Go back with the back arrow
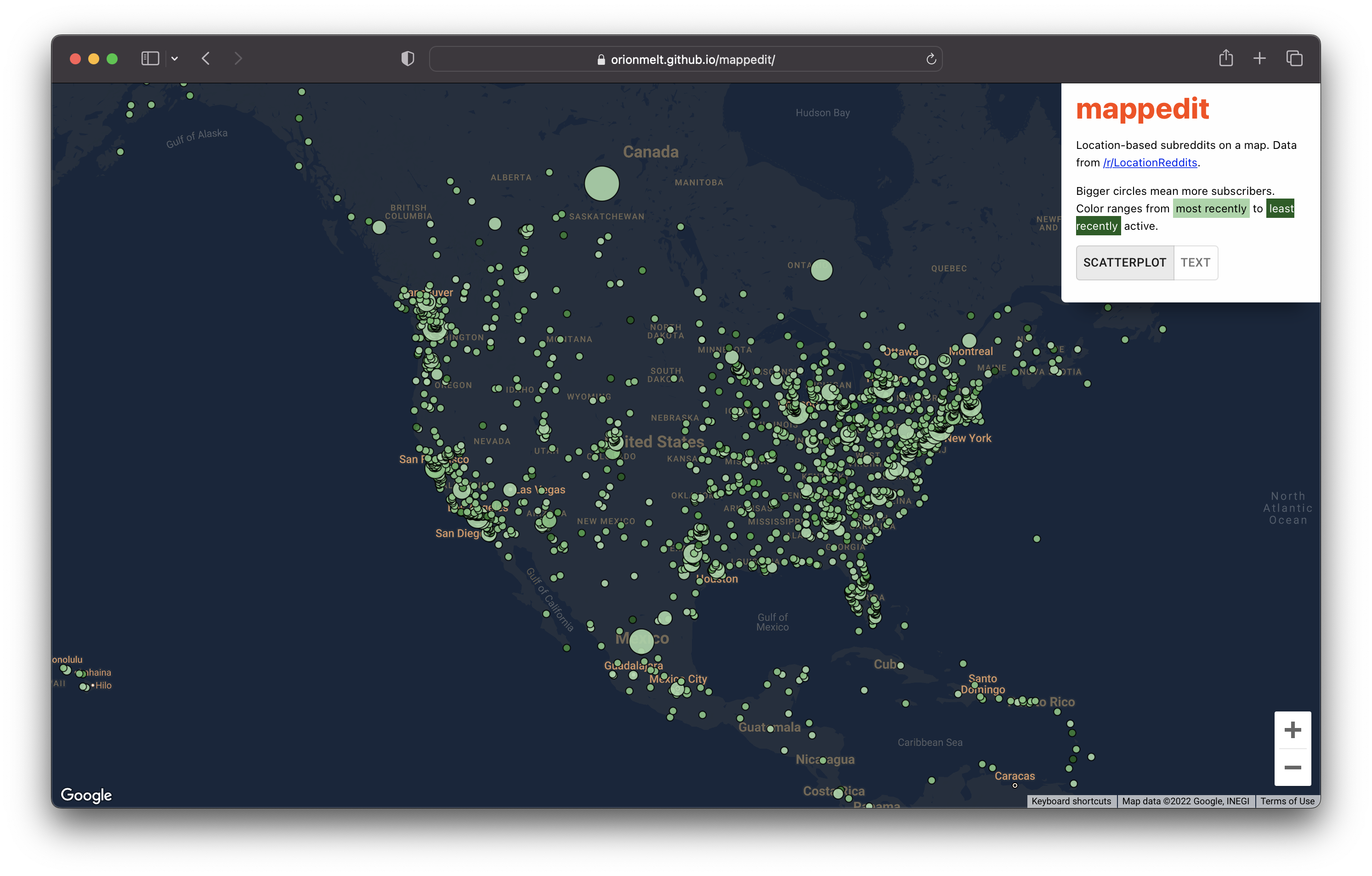1372x876 pixels. (206, 59)
